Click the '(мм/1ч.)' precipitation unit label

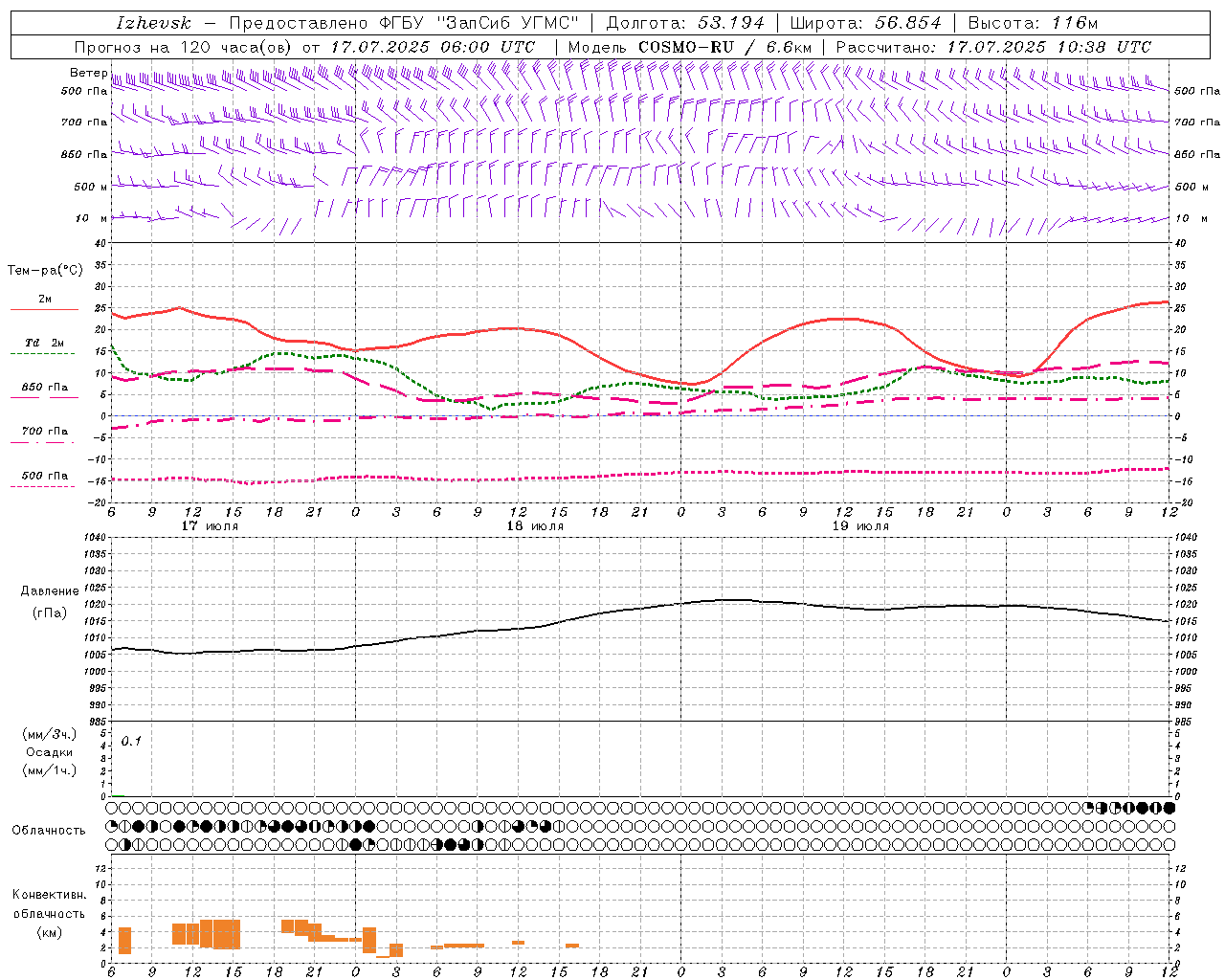49,770
